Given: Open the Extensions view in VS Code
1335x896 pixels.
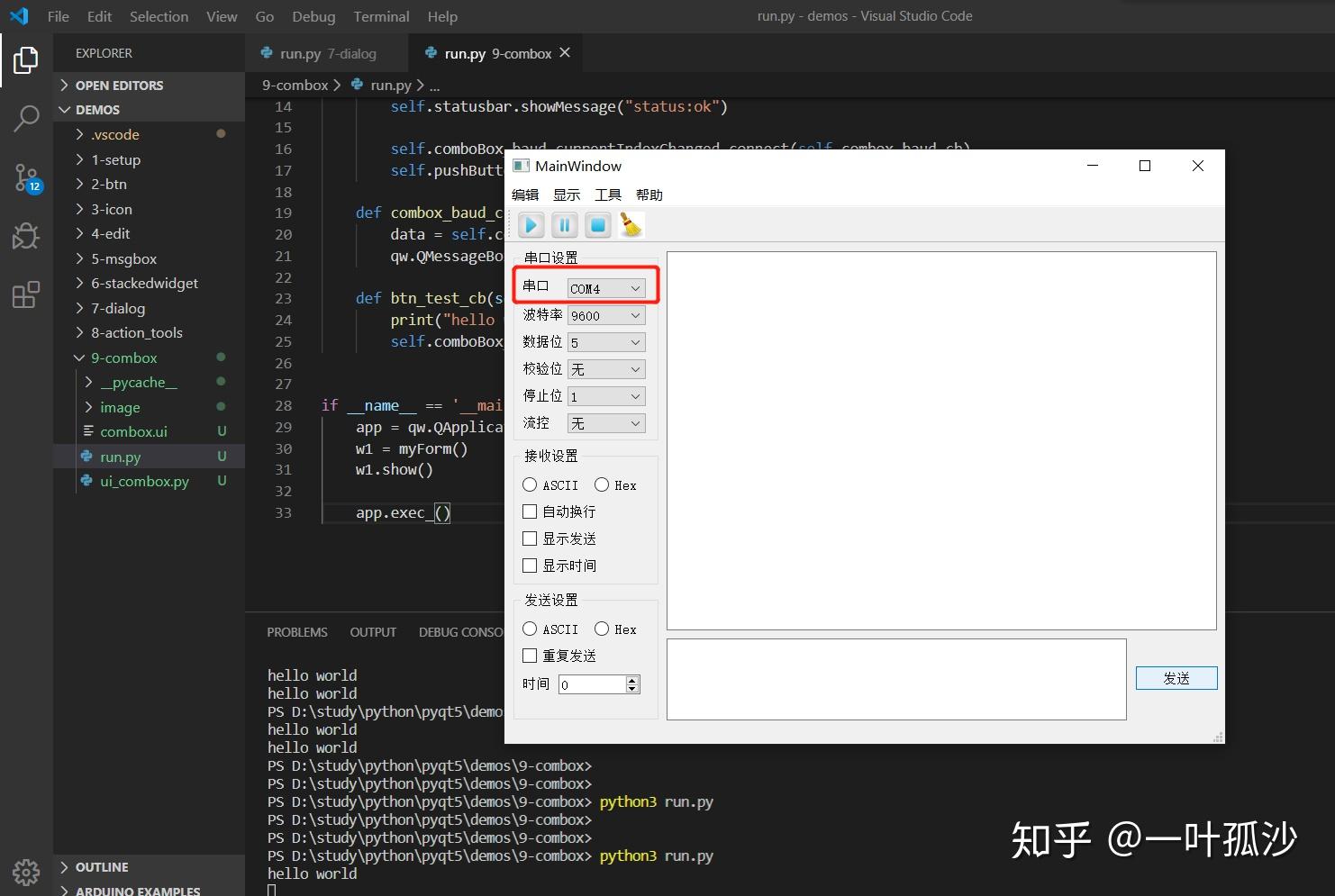Looking at the screenshot, I should pos(26,294).
